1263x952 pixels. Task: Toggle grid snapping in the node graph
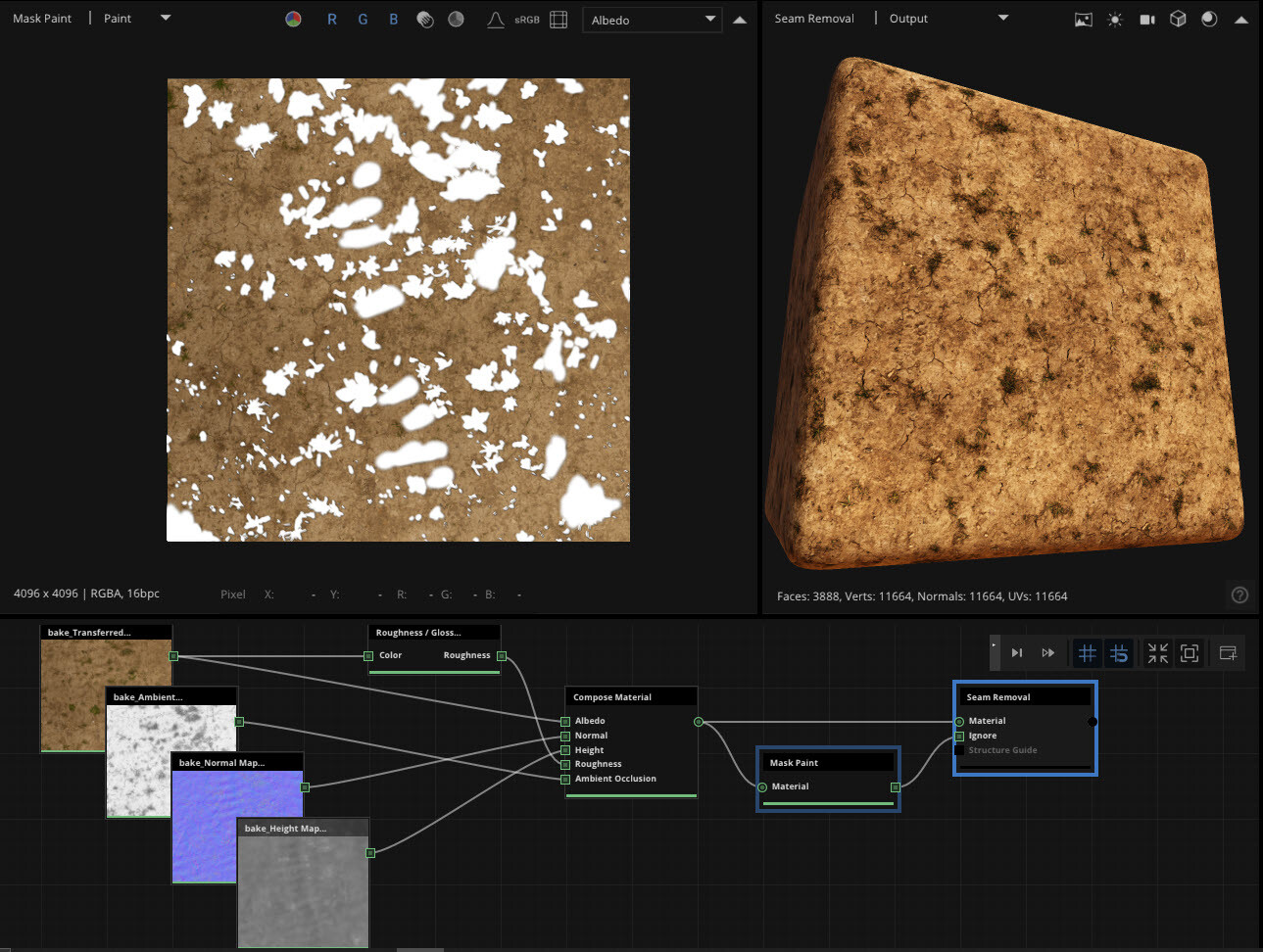point(1087,652)
